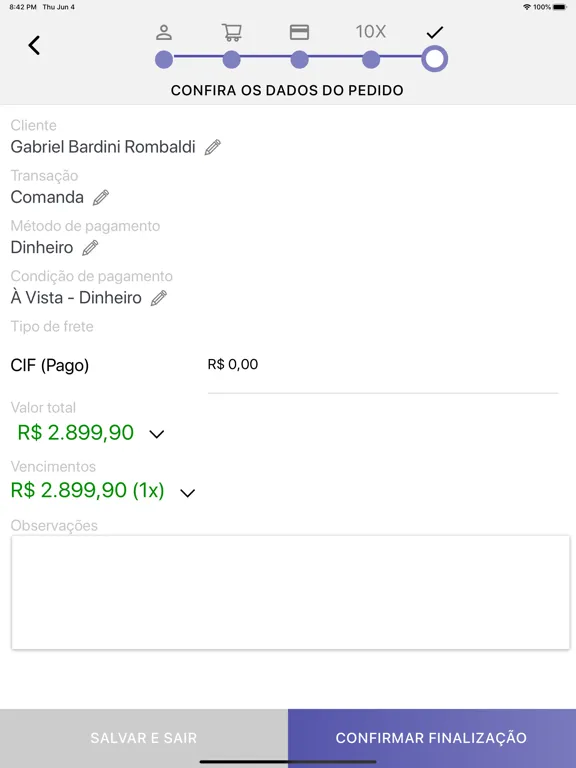
Task: Open the 10X installments step
Action: (x=371, y=32)
